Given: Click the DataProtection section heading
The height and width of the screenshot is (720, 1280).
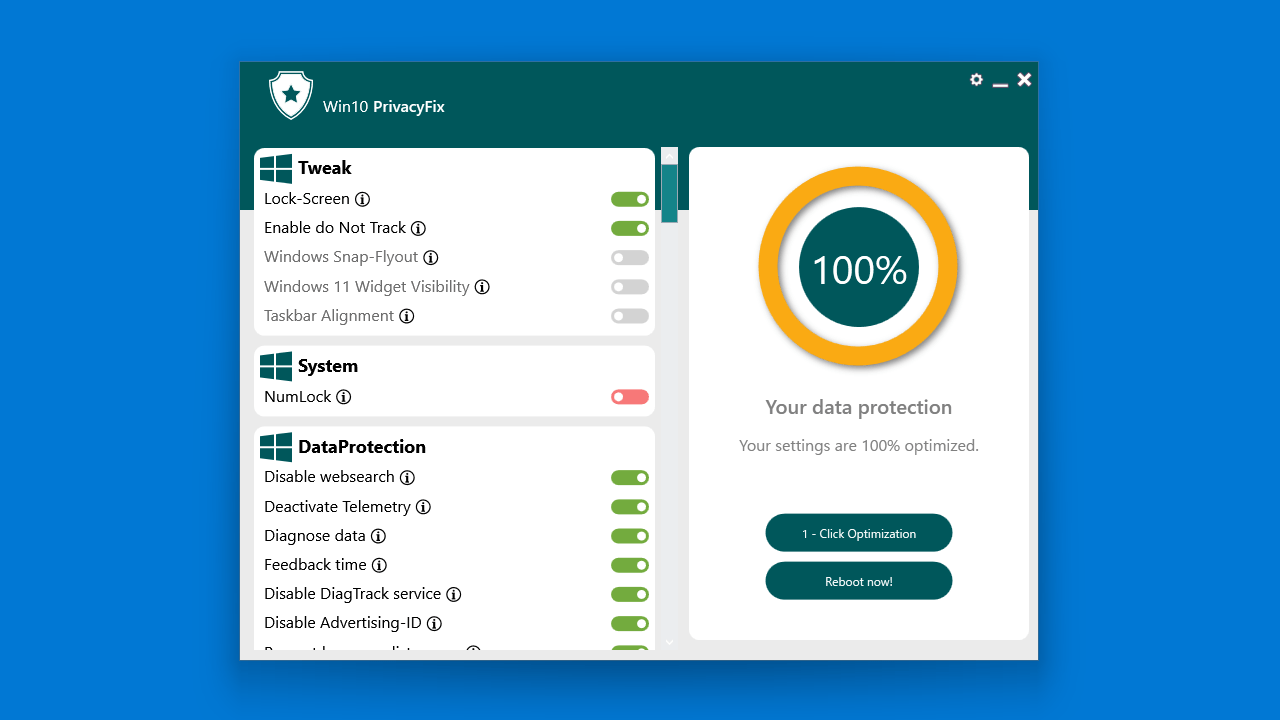Looking at the screenshot, I should [x=362, y=447].
